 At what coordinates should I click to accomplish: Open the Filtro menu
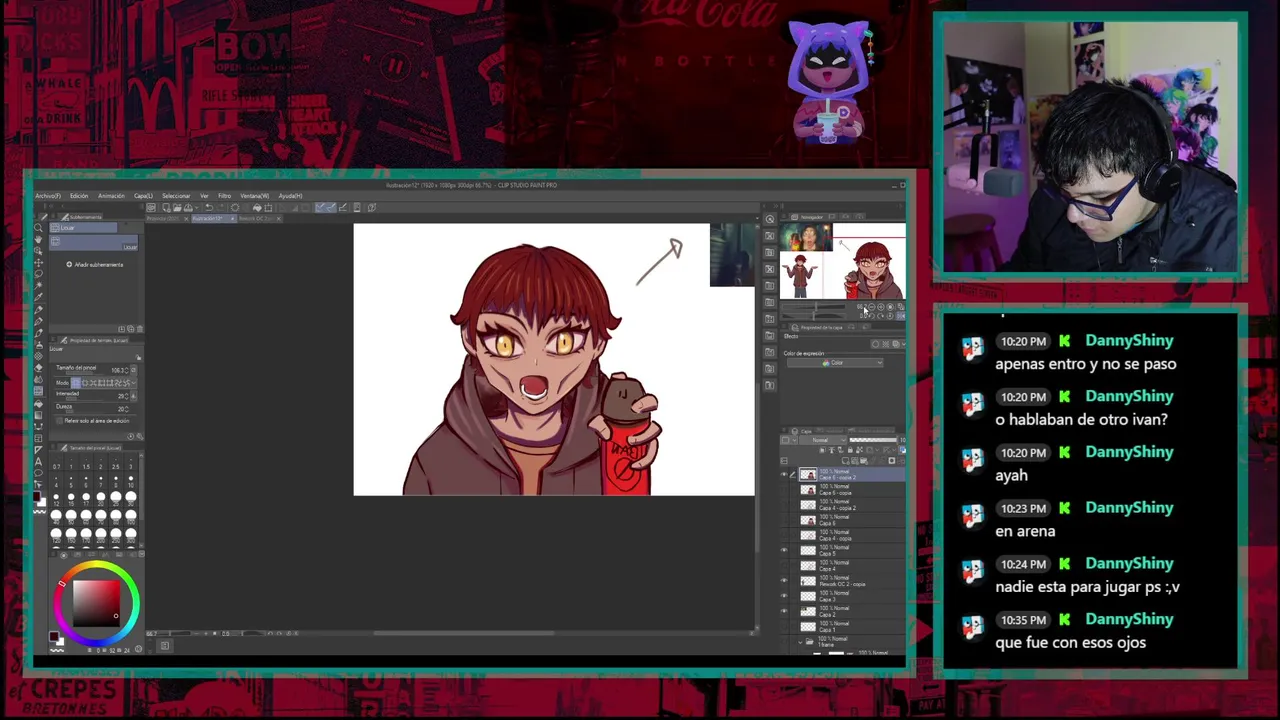click(224, 196)
